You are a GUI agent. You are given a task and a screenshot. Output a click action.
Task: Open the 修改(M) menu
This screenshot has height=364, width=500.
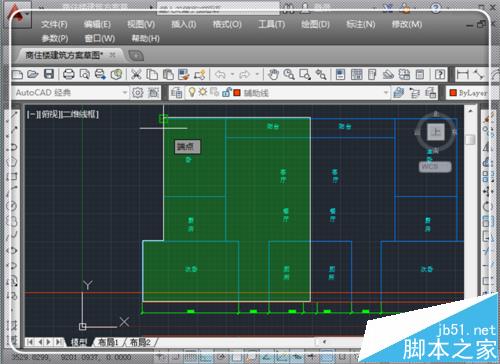[407, 24]
